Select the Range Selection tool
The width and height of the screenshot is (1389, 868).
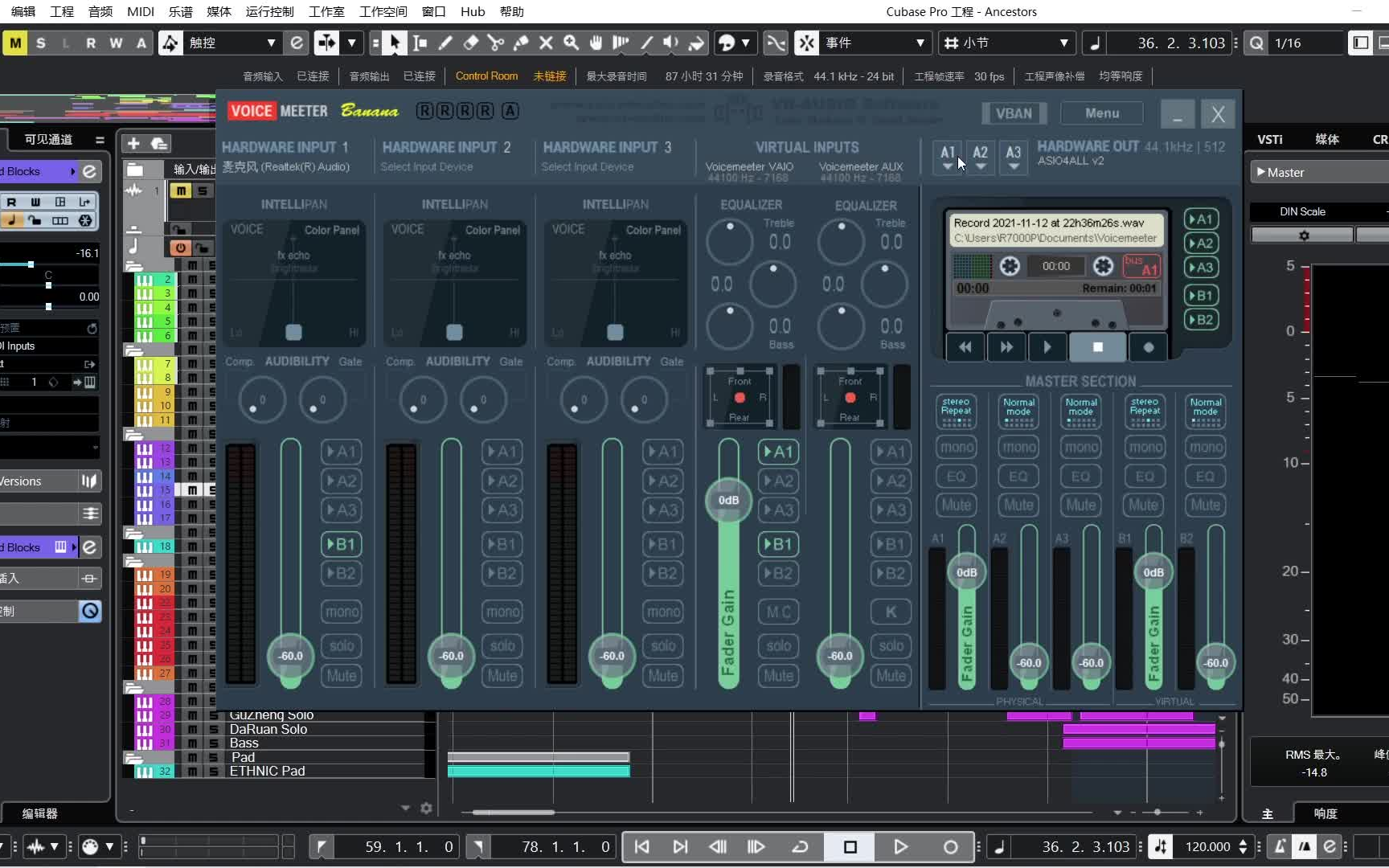420,43
